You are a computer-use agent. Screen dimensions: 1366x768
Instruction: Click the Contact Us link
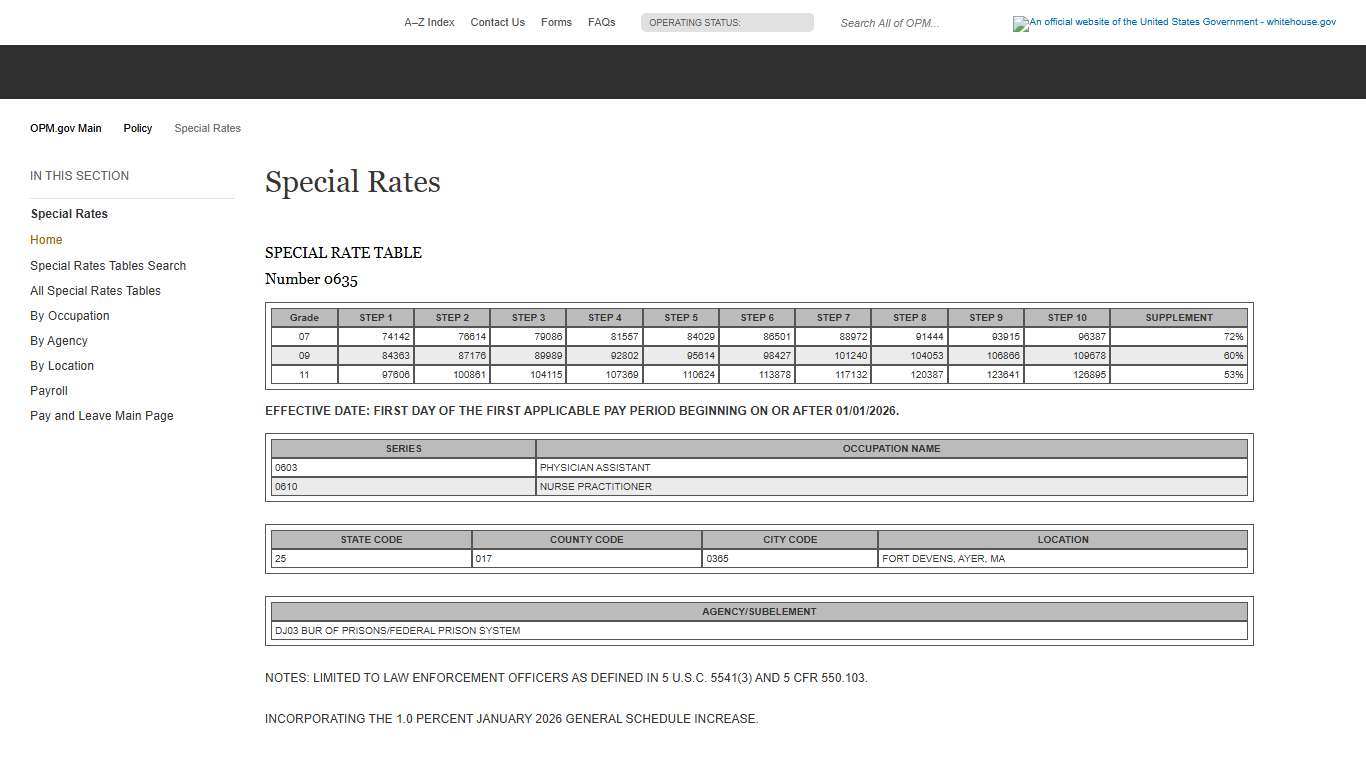[497, 22]
